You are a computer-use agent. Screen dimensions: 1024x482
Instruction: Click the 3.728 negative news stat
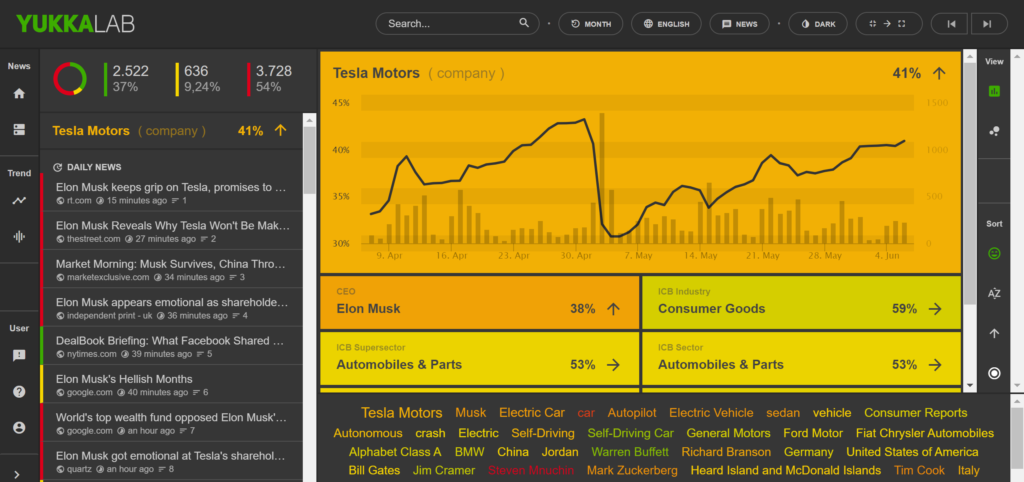coord(272,78)
